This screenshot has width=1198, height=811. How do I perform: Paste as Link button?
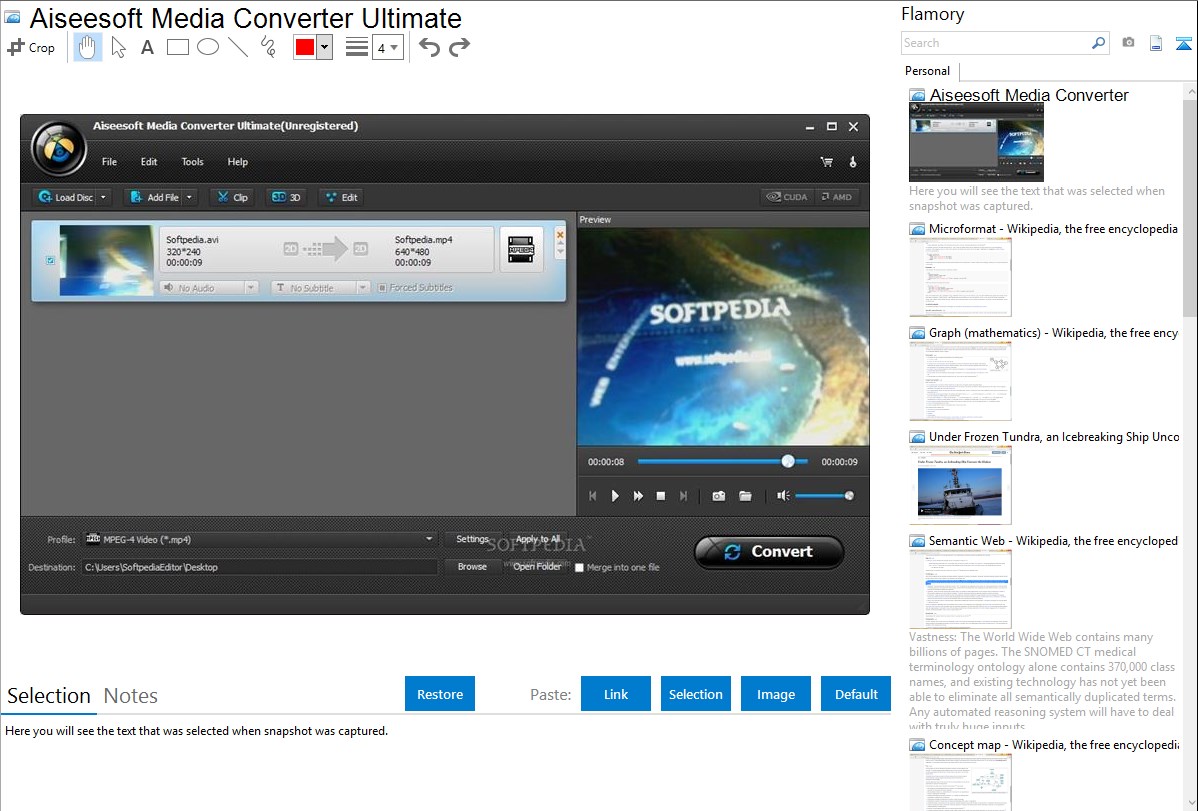coord(616,694)
